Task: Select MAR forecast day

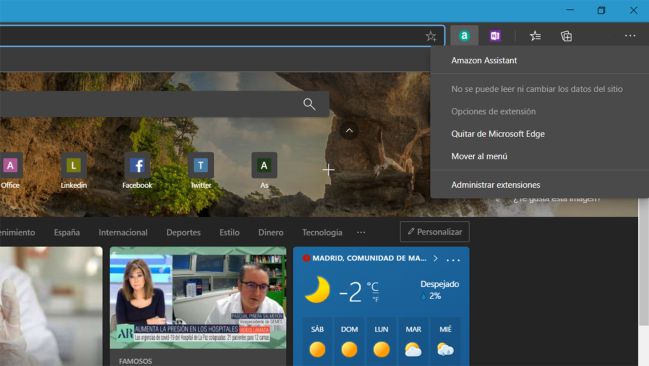Action: pyautogui.click(x=413, y=343)
